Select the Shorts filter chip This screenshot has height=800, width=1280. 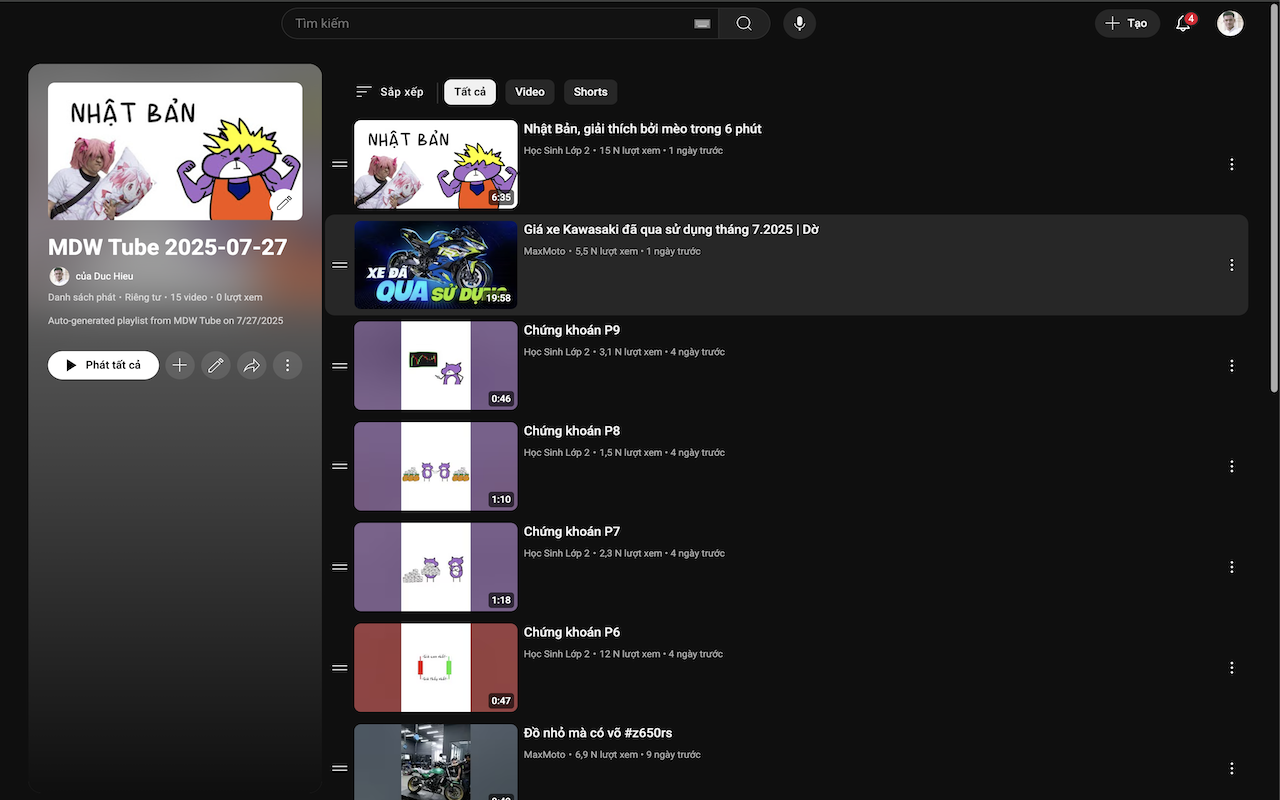590,92
